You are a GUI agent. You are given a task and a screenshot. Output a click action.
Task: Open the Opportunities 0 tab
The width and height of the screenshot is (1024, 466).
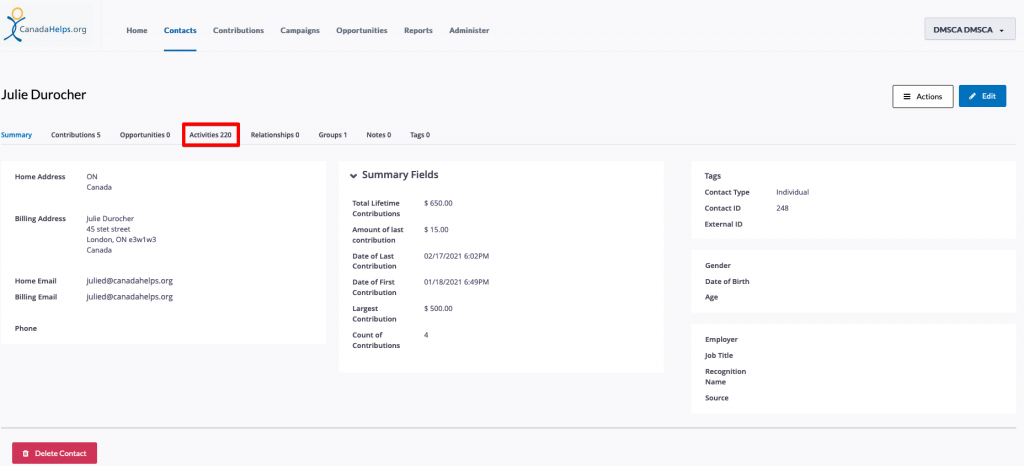click(145, 135)
